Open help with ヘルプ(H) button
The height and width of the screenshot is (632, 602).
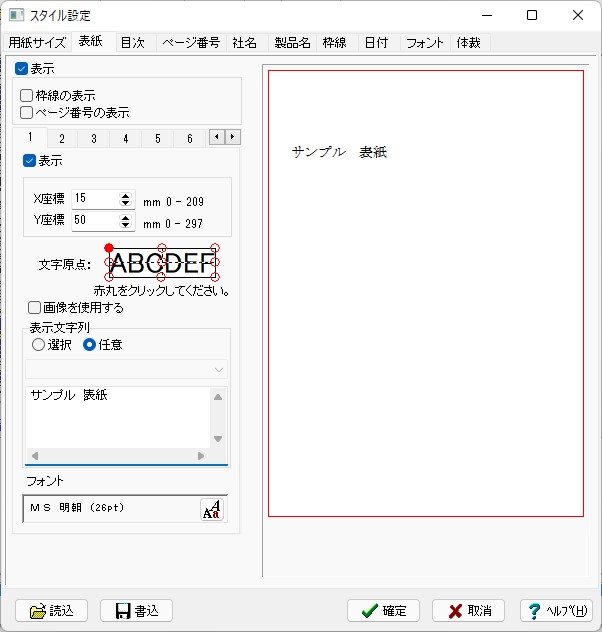[556, 611]
